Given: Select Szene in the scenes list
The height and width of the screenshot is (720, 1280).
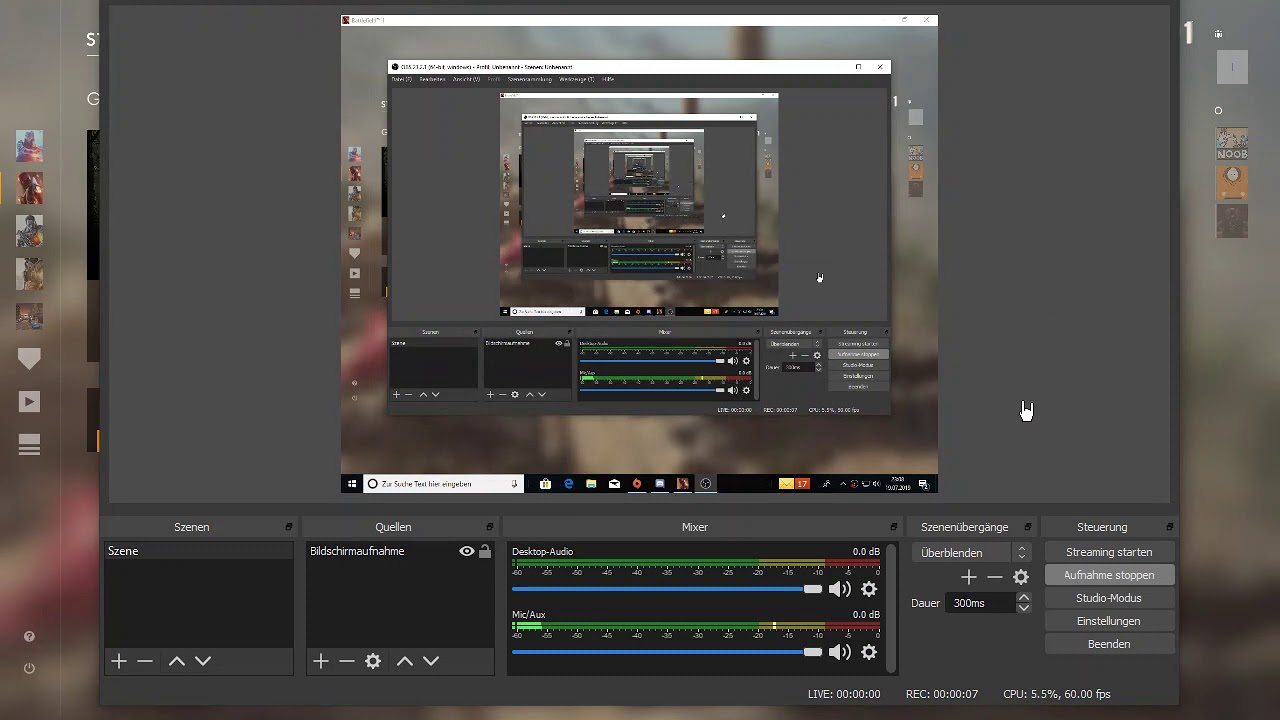Looking at the screenshot, I should tap(199, 551).
